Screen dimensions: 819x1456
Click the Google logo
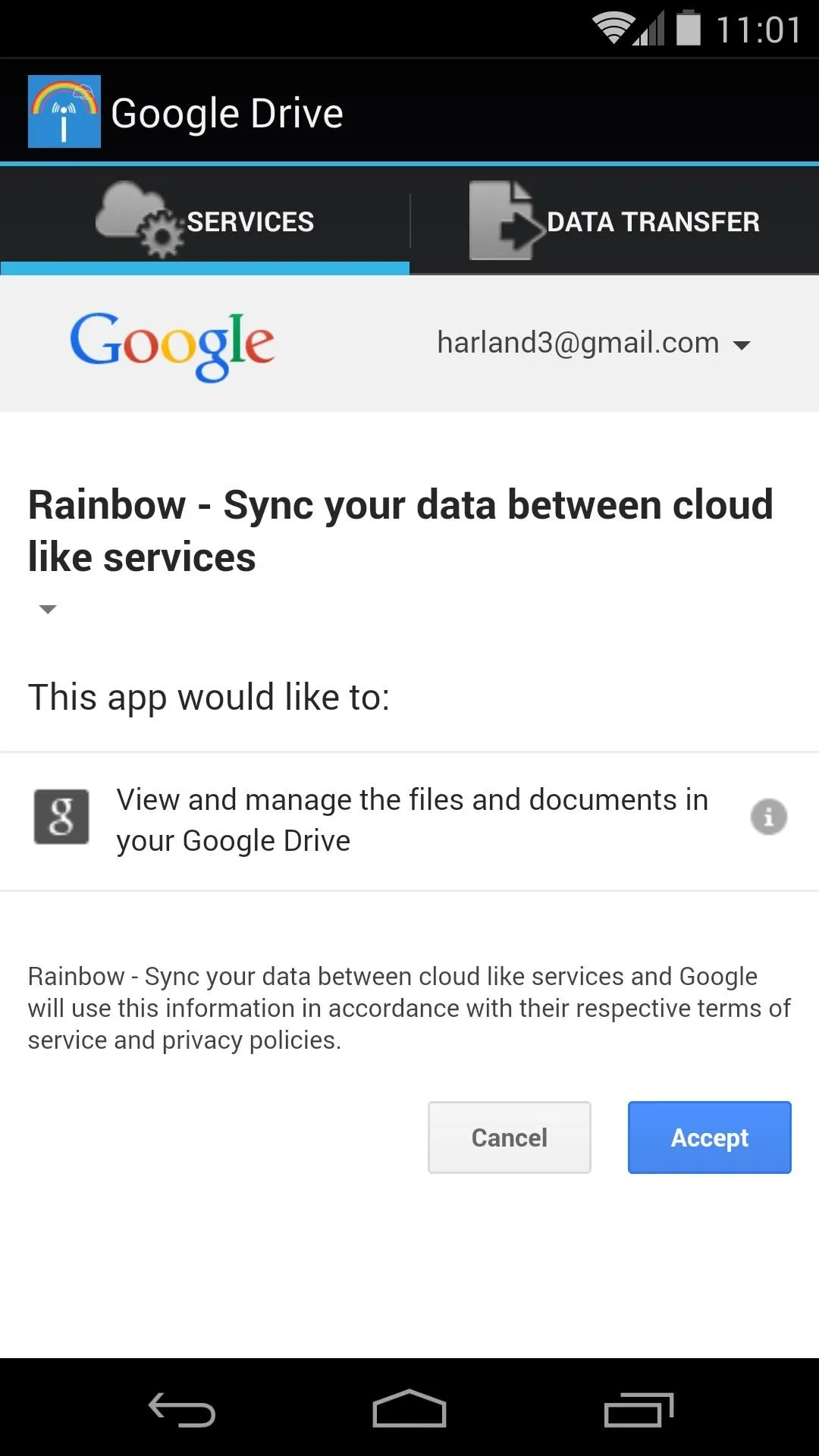pos(172,346)
